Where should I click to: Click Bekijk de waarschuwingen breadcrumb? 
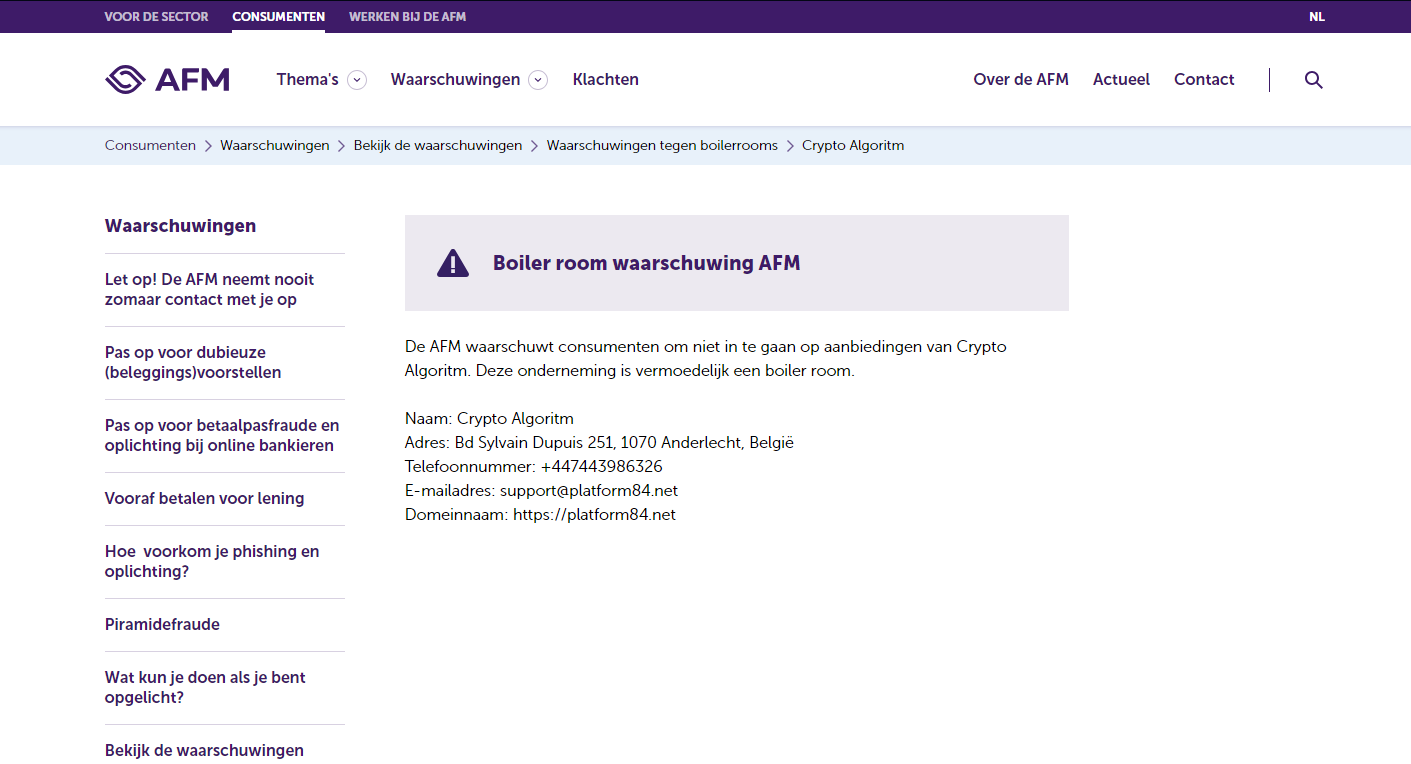[x=438, y=146]
